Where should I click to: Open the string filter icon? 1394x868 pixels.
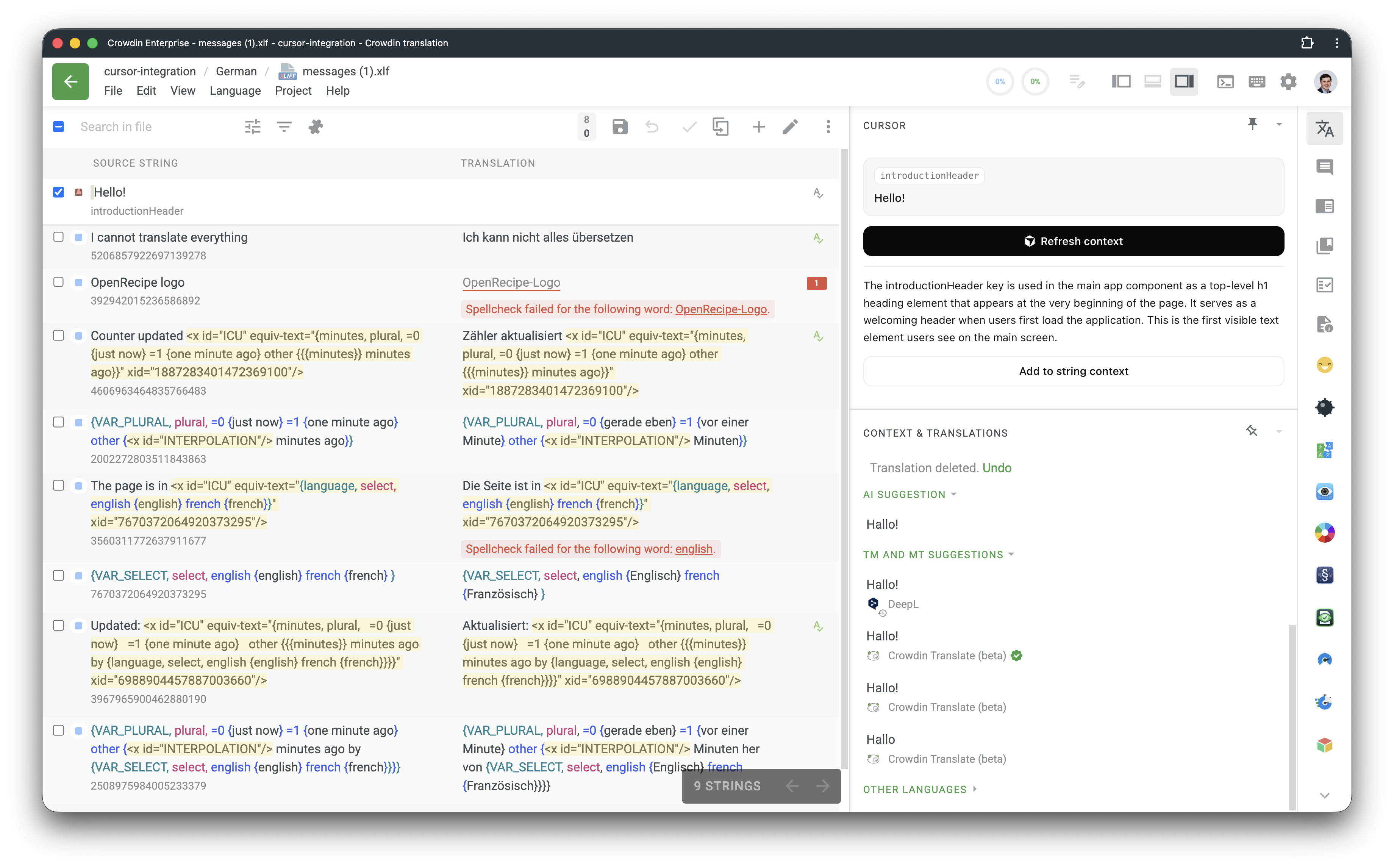pyautogui.click(x=284, y=126)
